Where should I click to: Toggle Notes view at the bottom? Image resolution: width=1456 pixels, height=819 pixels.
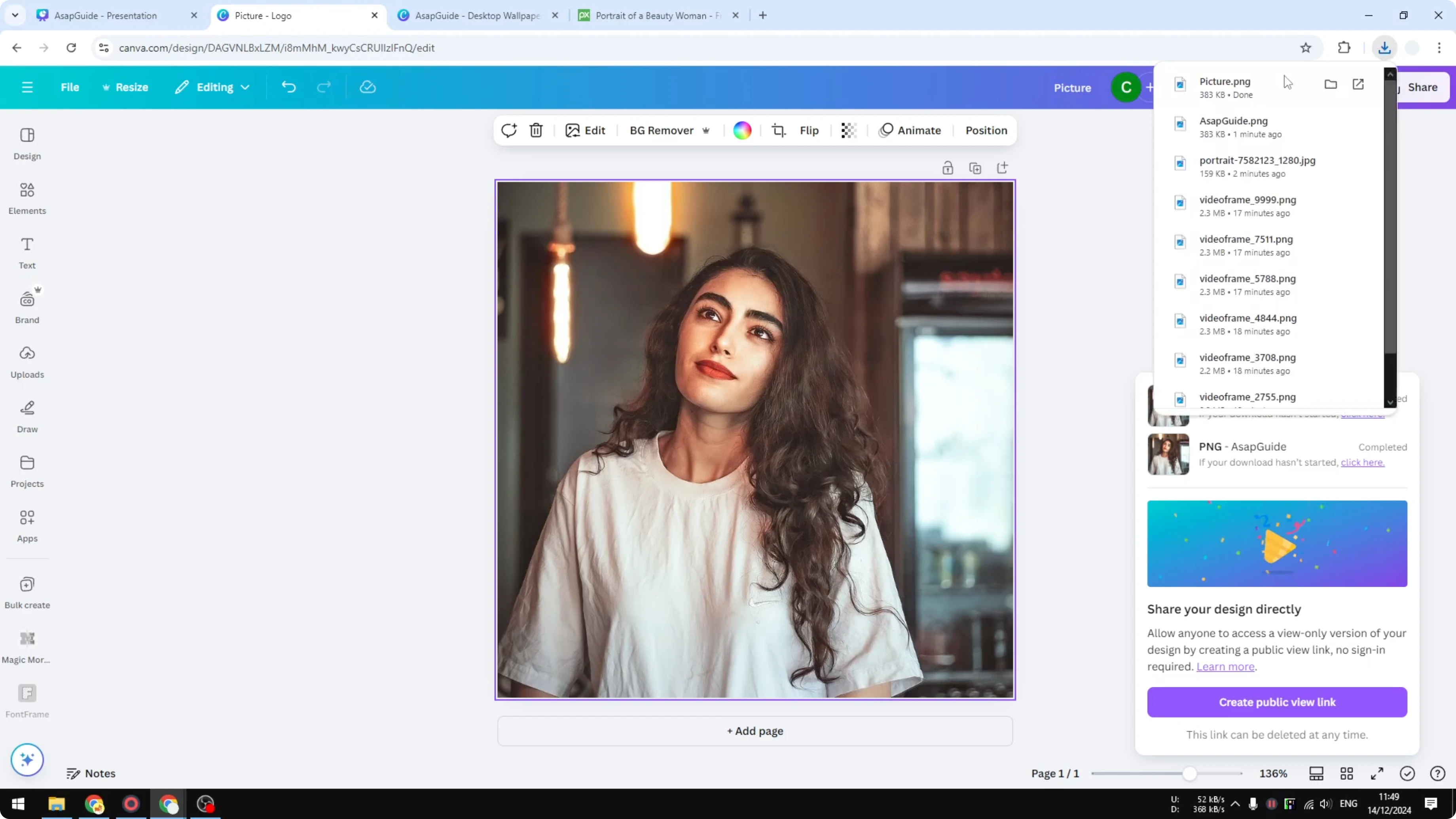click(91, 773)
